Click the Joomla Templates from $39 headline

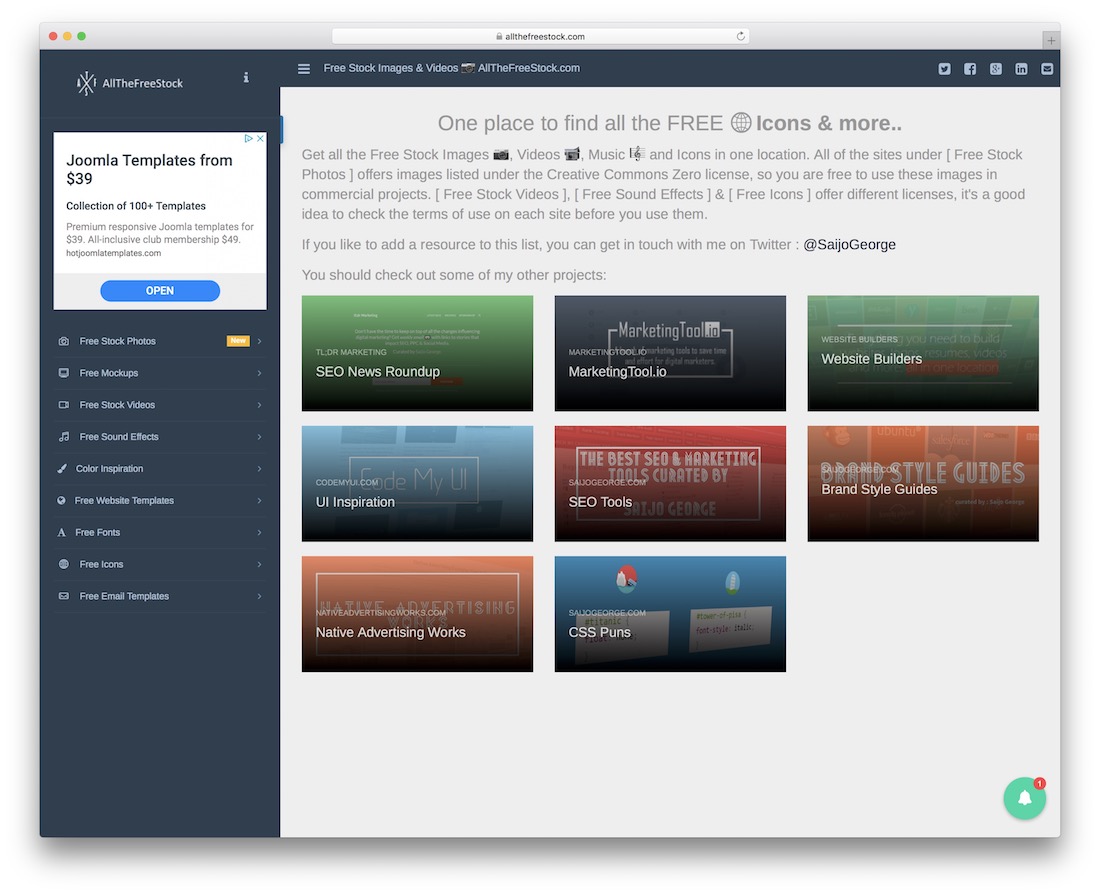[x=149, y=169]
